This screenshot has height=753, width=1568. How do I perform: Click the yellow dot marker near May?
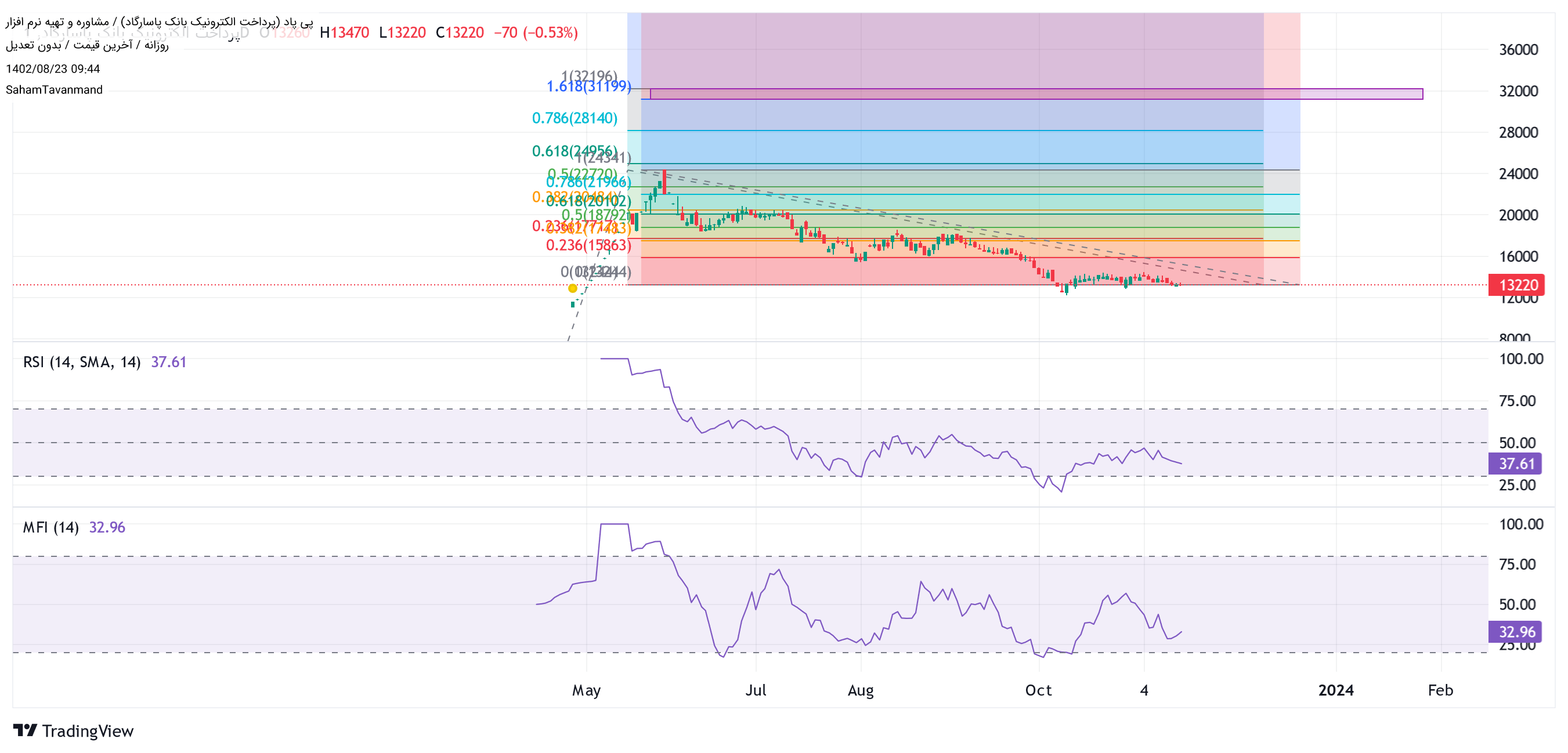click(572, 288)
